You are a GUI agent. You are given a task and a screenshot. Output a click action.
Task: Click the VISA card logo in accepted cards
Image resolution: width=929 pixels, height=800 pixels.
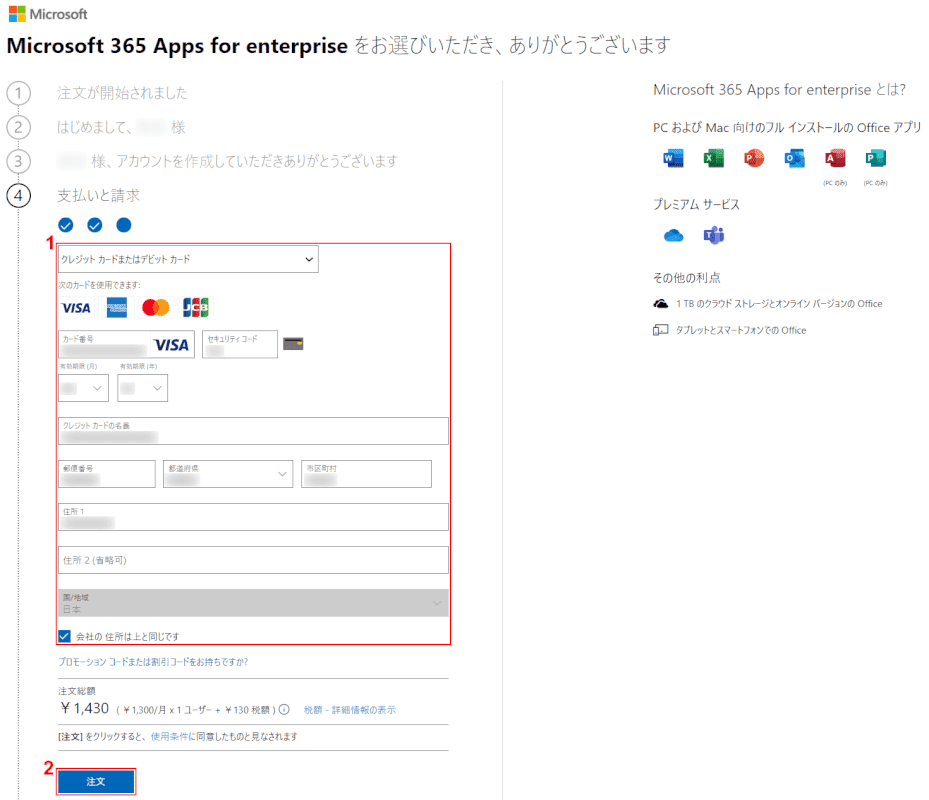point(76,308)
